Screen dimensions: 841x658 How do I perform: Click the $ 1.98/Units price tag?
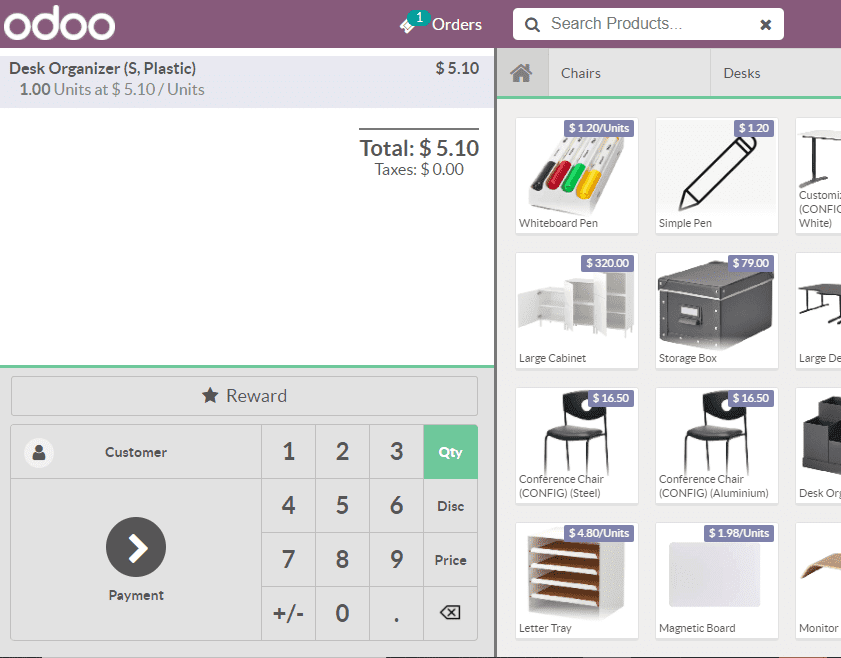(739, 533)
